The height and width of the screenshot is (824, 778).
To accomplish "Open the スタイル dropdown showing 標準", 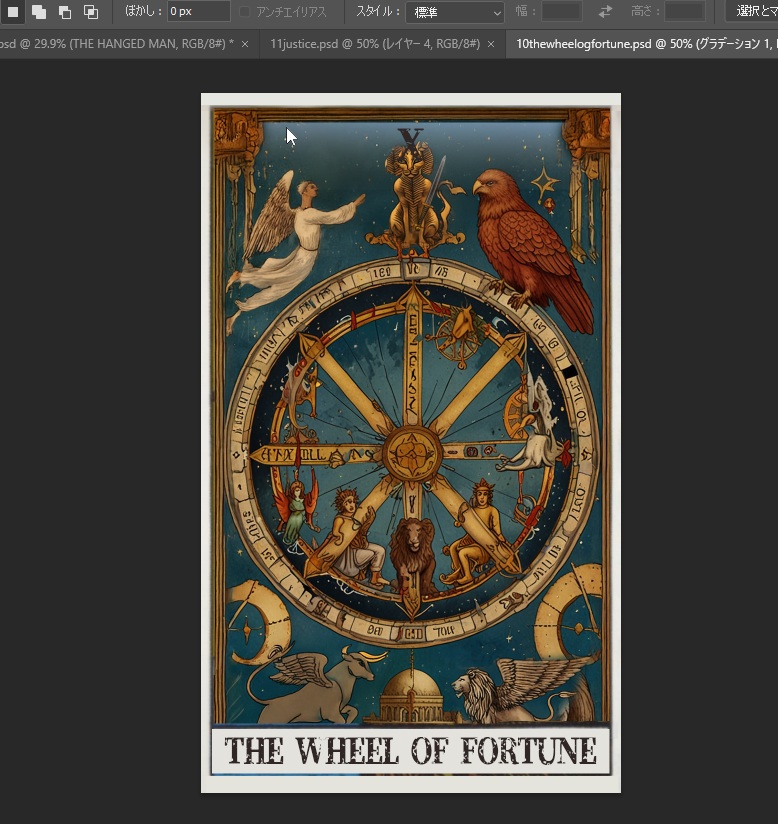I will [x=455, y=12].
